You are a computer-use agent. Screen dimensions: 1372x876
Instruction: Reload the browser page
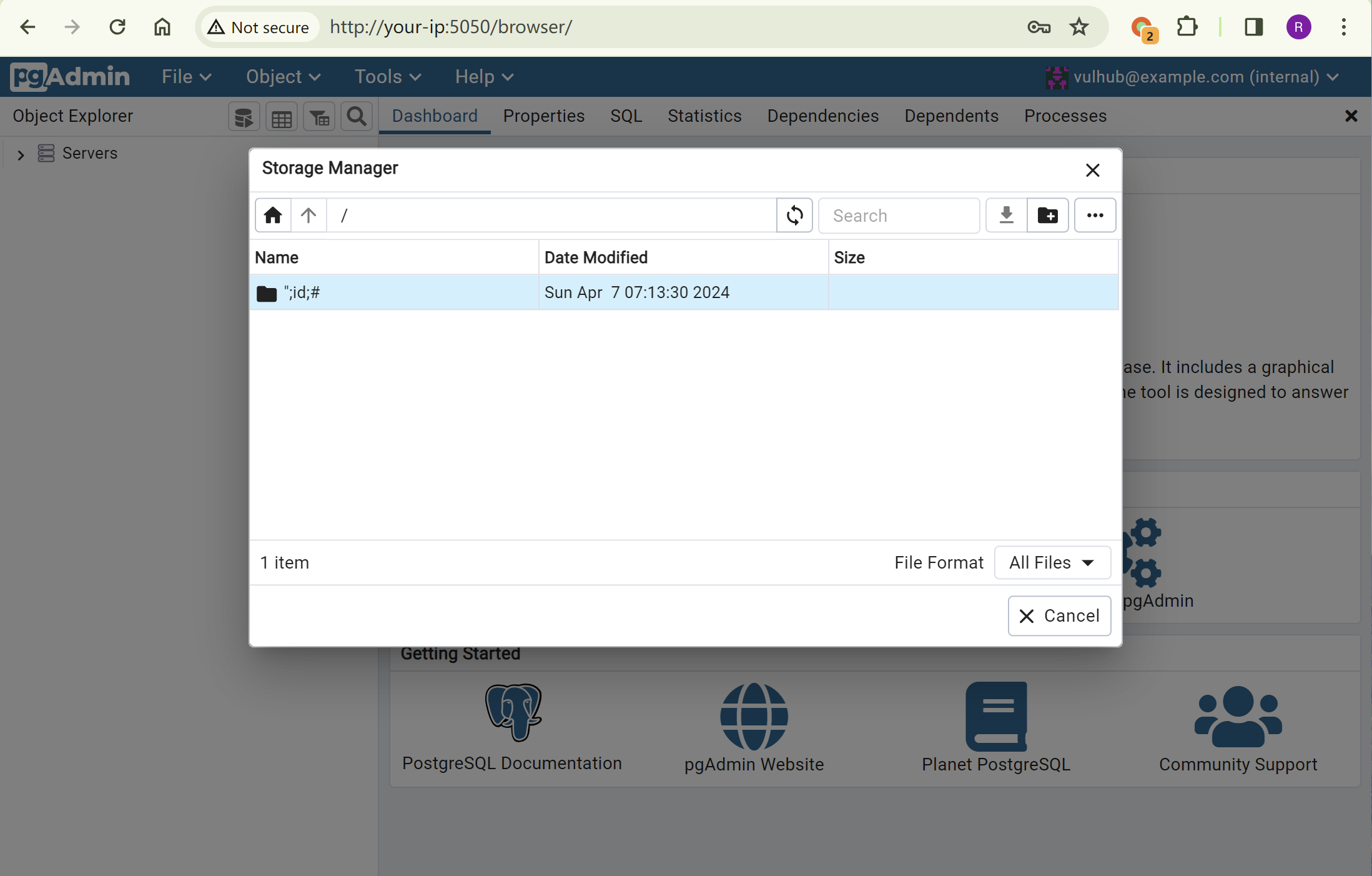click(117, 27)
